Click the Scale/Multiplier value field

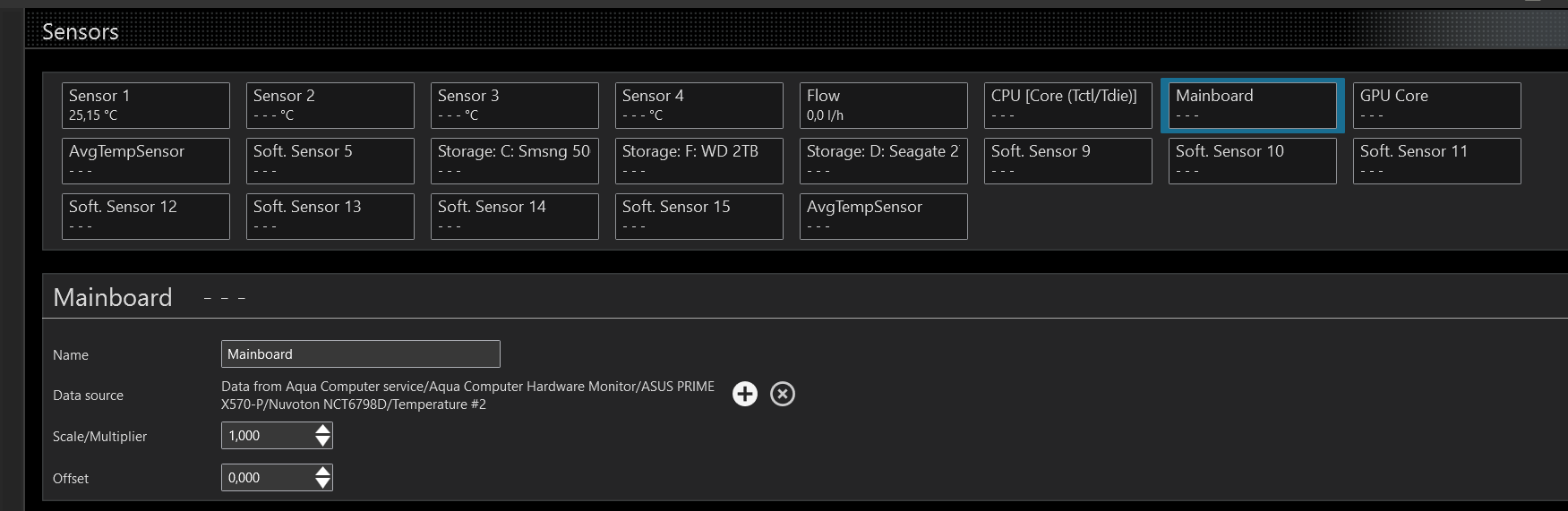click(x=267, y=436)
